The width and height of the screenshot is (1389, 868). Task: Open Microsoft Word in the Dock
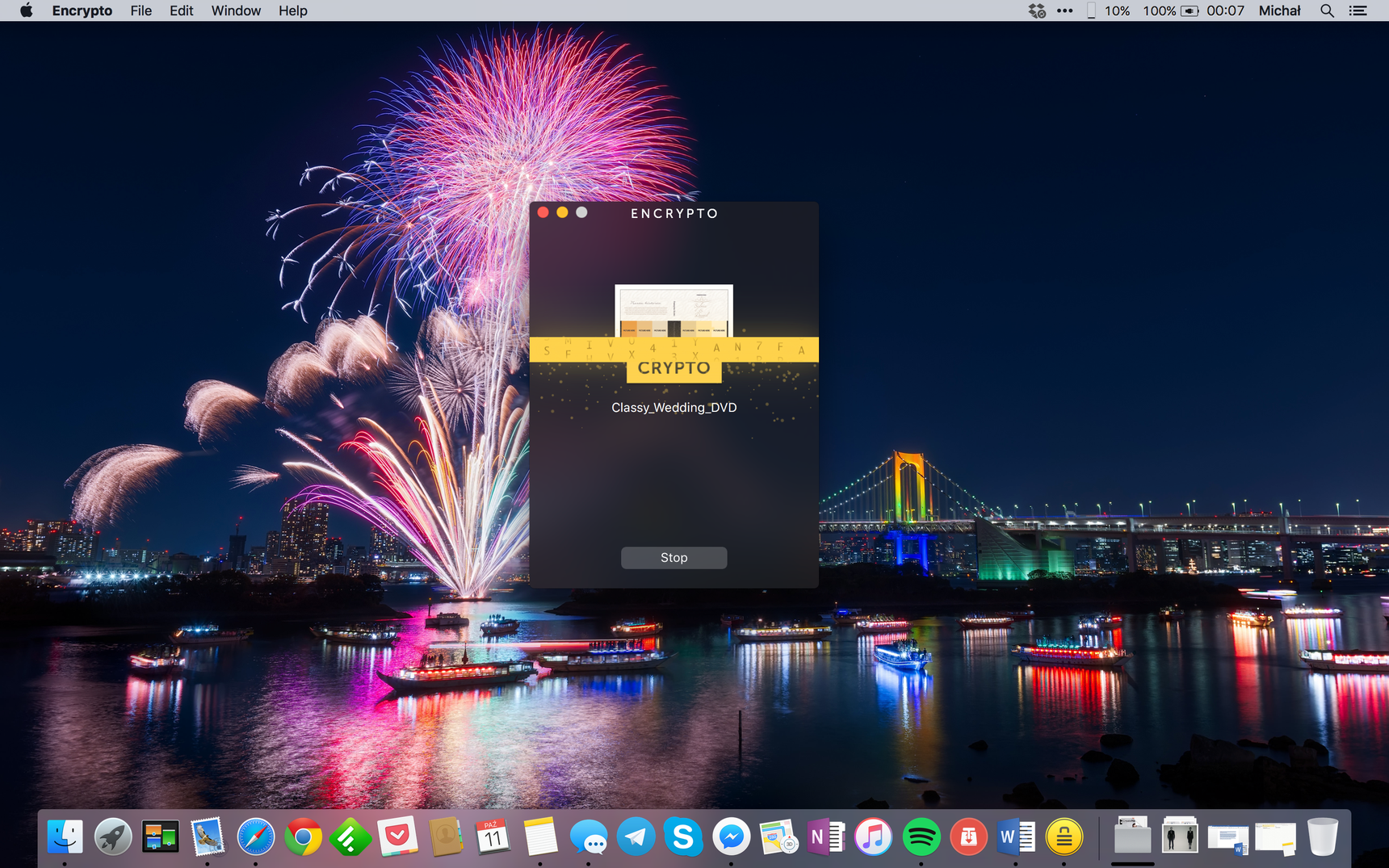point(1016,837)
